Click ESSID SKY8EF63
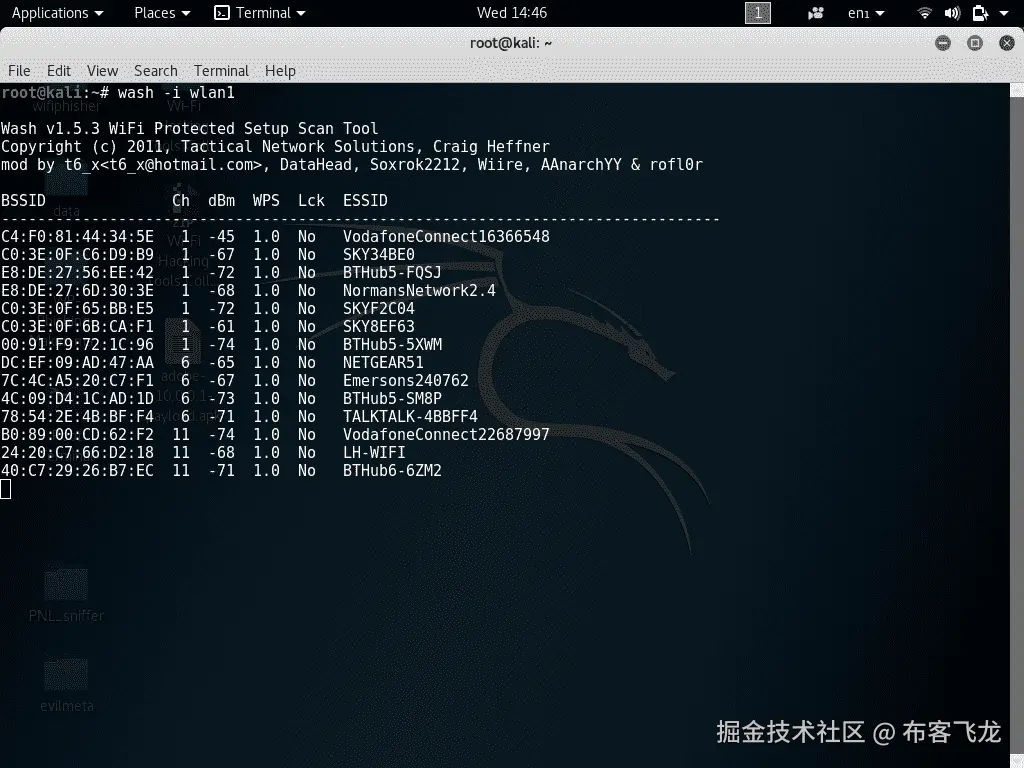This screenshot has height=768, width=1024. pyautogui.click(x=379, y=327)
